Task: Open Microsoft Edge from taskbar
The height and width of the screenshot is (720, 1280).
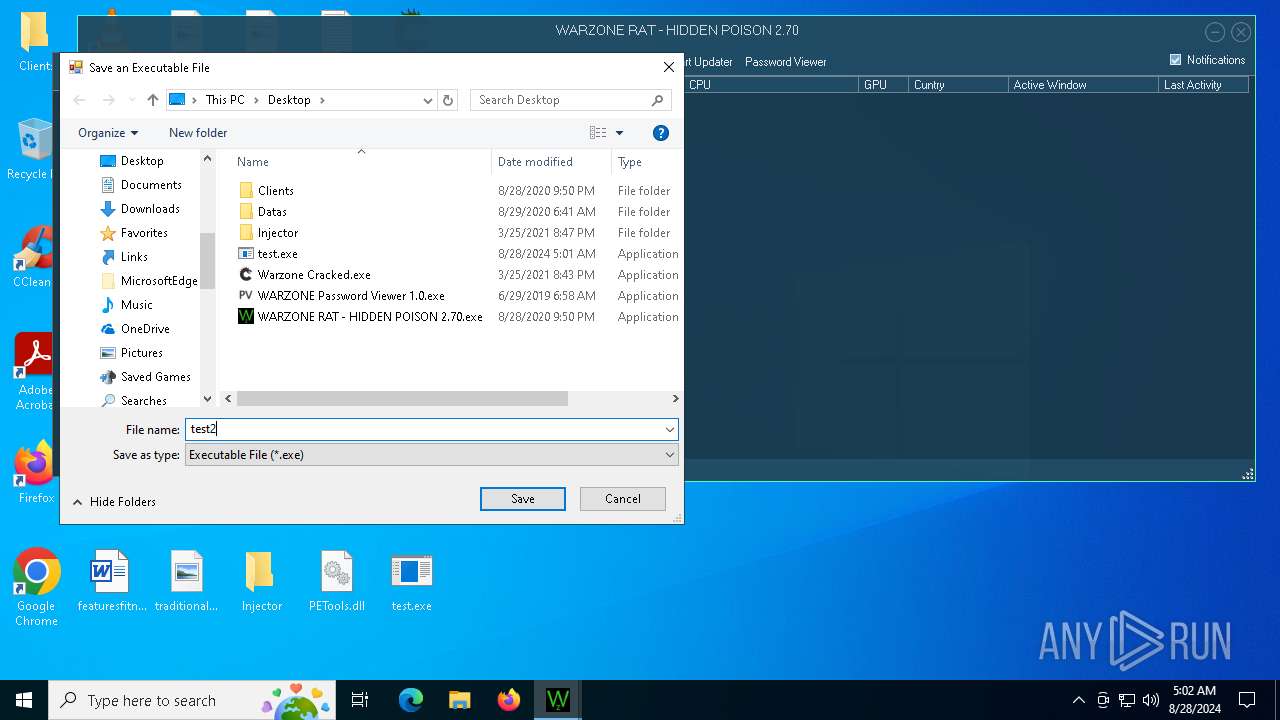Action: 411,700
